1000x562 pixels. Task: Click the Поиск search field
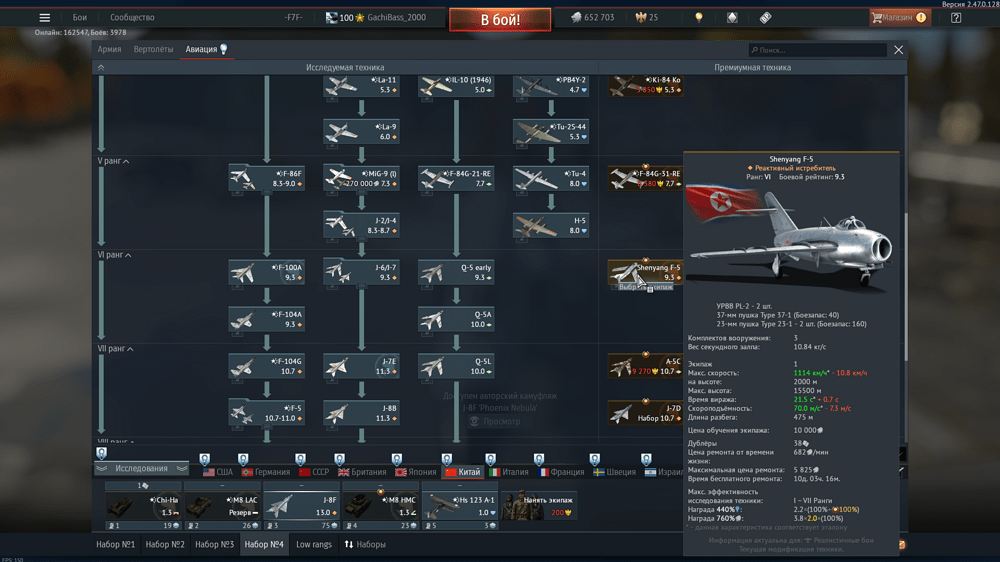pos(818,50)
